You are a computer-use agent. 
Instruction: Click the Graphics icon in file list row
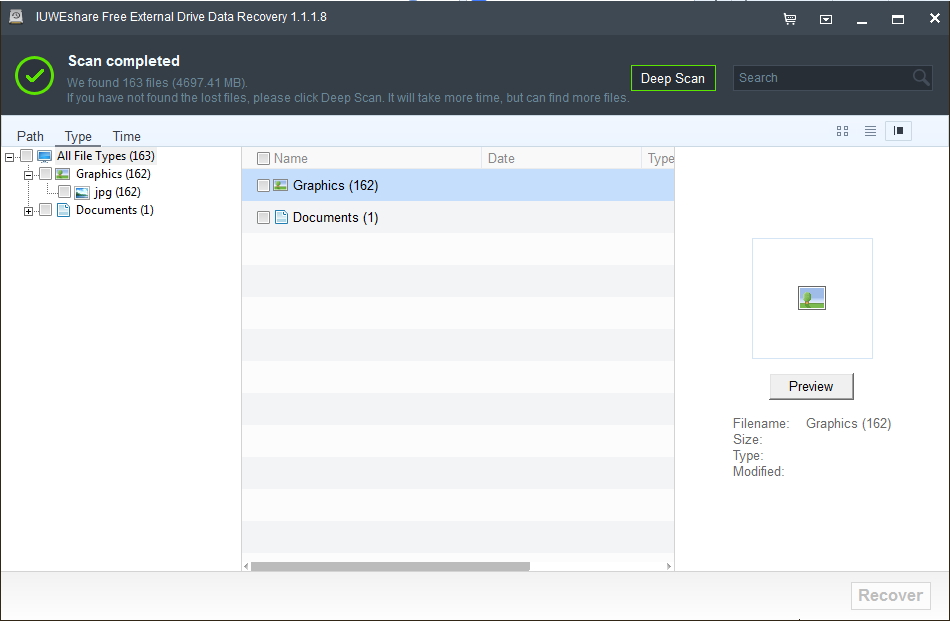click(281, 185)
